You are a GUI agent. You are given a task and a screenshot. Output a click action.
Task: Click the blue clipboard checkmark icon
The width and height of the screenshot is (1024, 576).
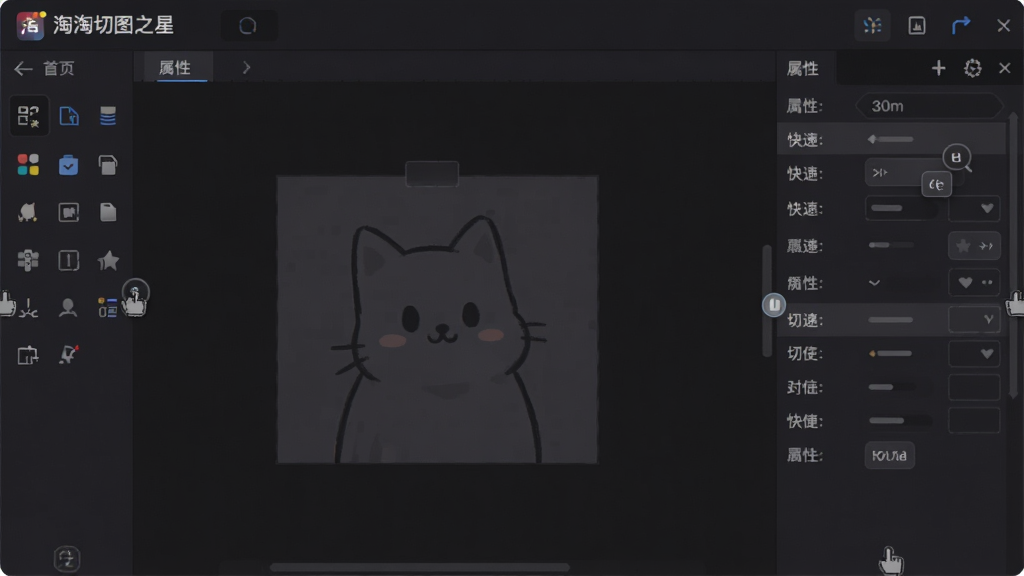[x=69, y=165]
